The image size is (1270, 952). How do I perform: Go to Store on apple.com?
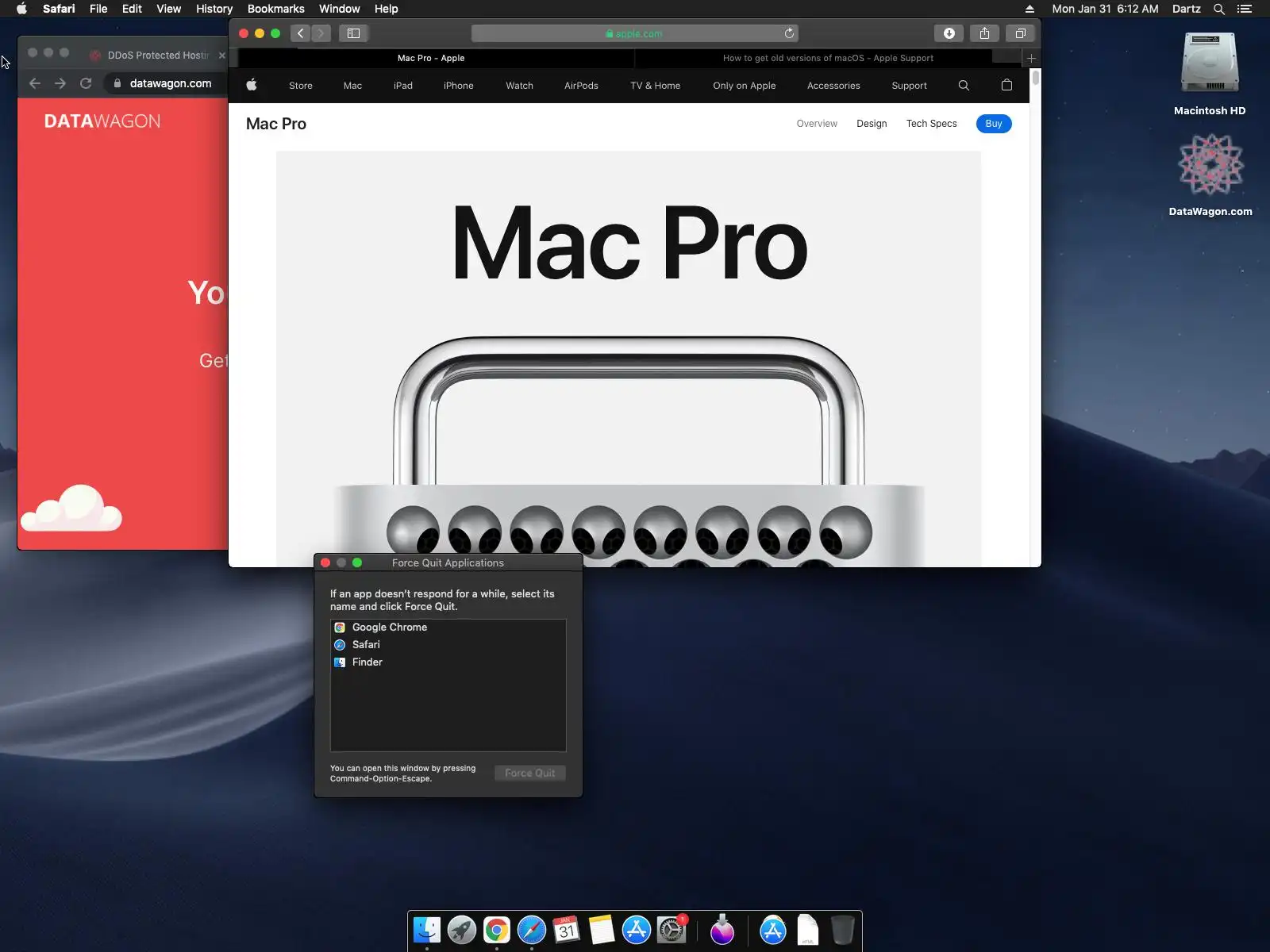(301, 86)
